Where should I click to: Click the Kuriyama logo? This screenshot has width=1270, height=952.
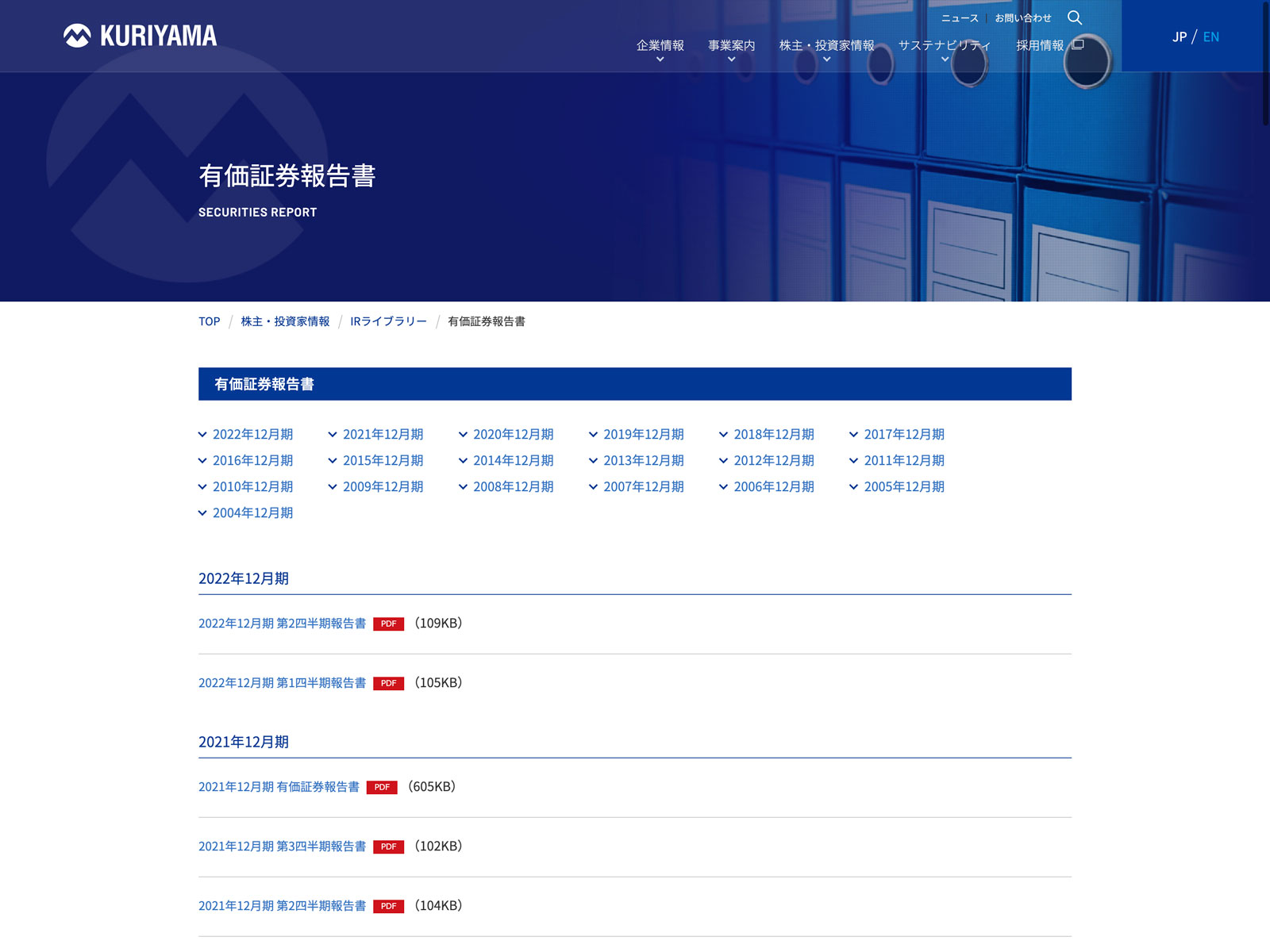[140, 36]
